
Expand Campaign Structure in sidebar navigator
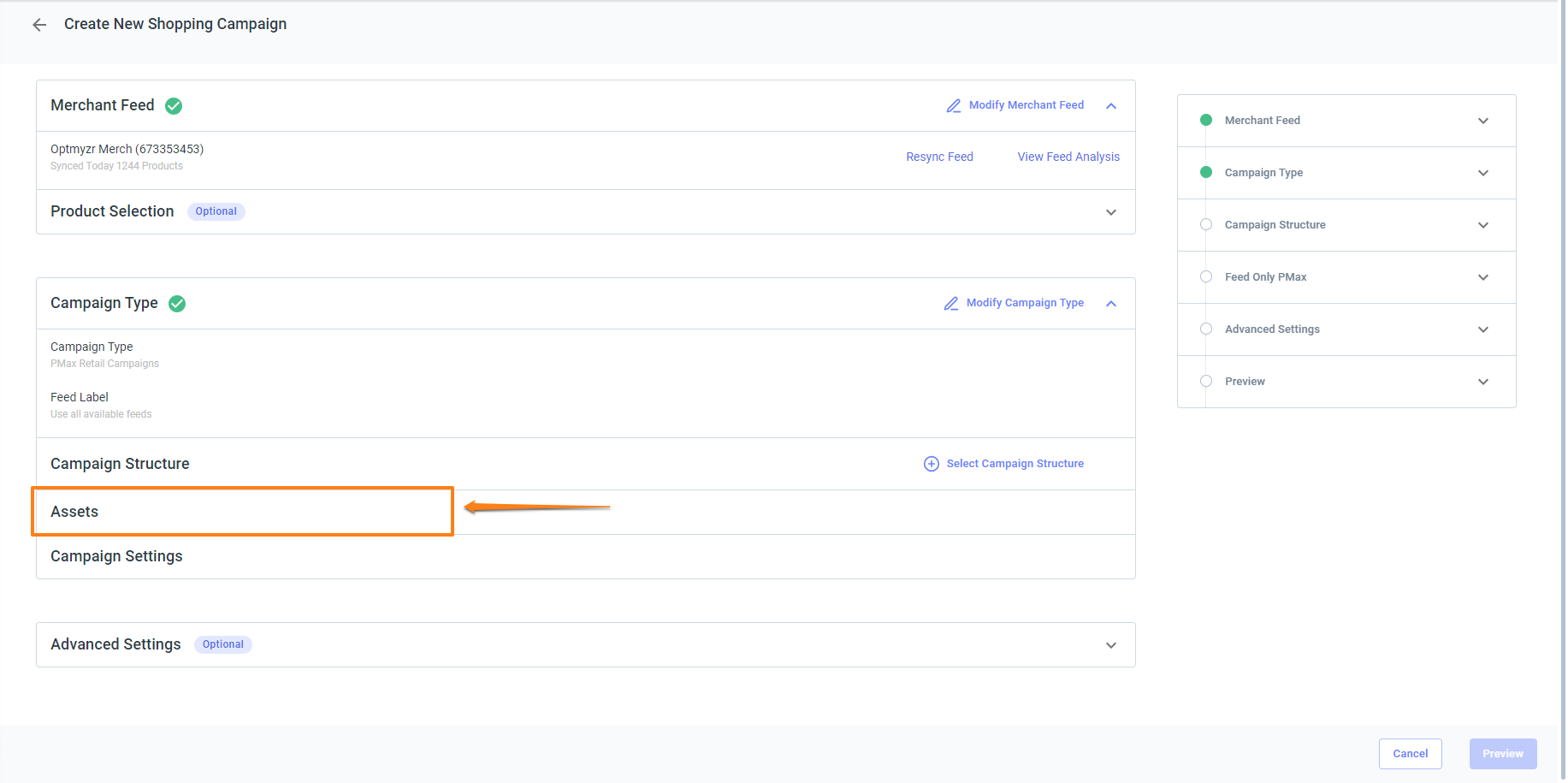[x=1483, y=225]
